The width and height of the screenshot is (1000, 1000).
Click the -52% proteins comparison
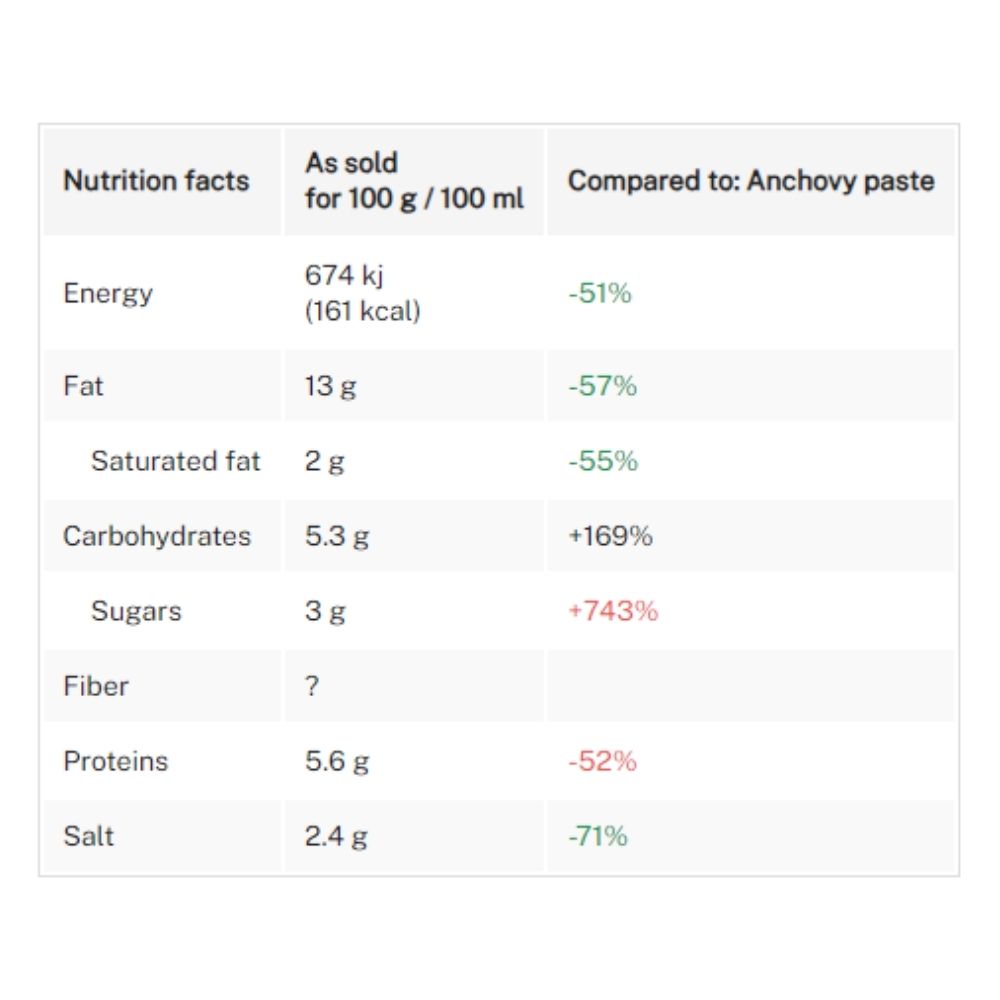(602, 761)
